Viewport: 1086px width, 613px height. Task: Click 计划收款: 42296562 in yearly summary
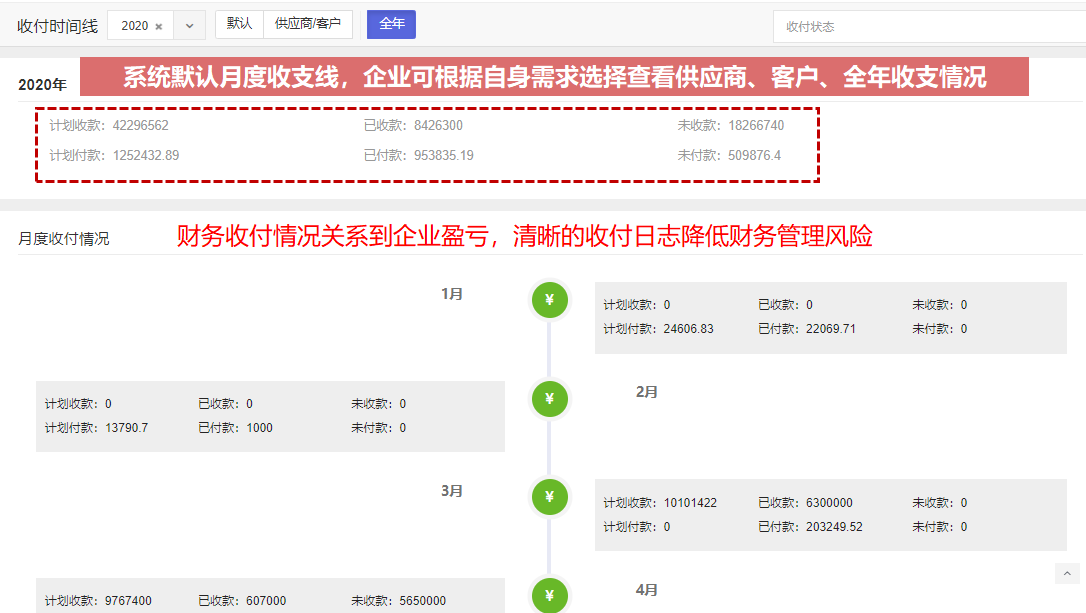(x=109, y=125)
